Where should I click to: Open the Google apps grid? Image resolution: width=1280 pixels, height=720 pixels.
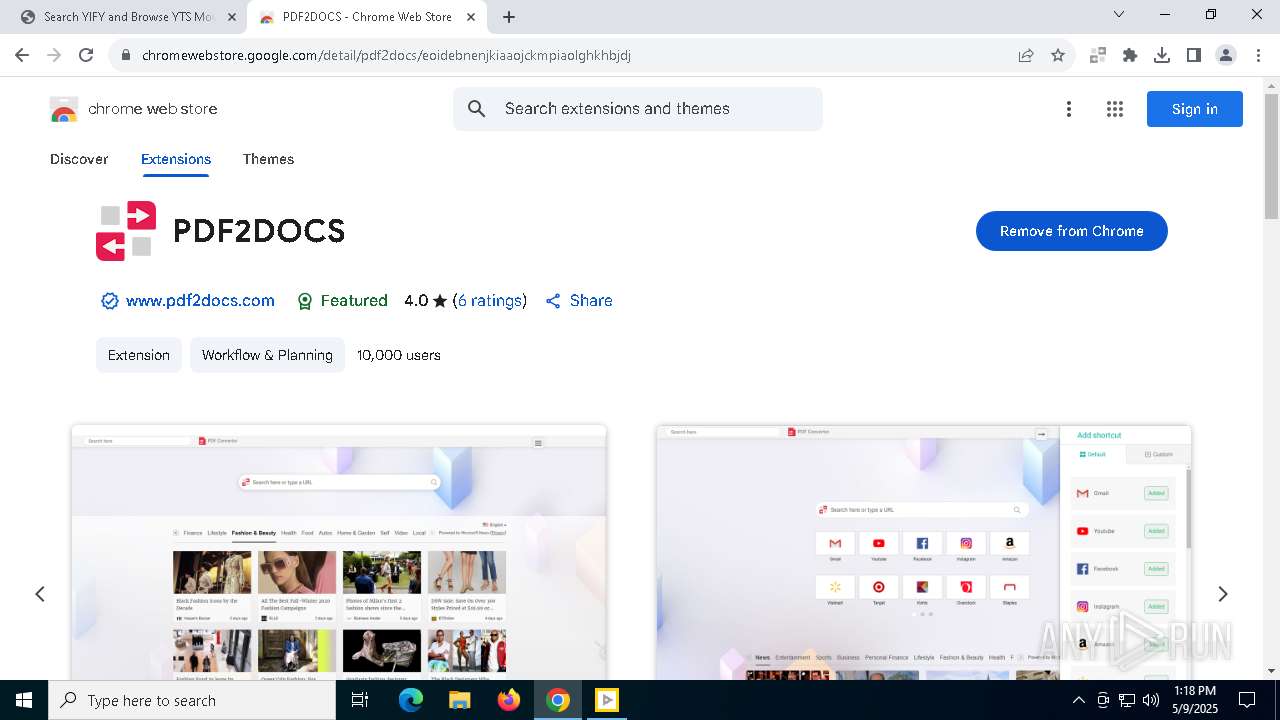[1115, 109]
